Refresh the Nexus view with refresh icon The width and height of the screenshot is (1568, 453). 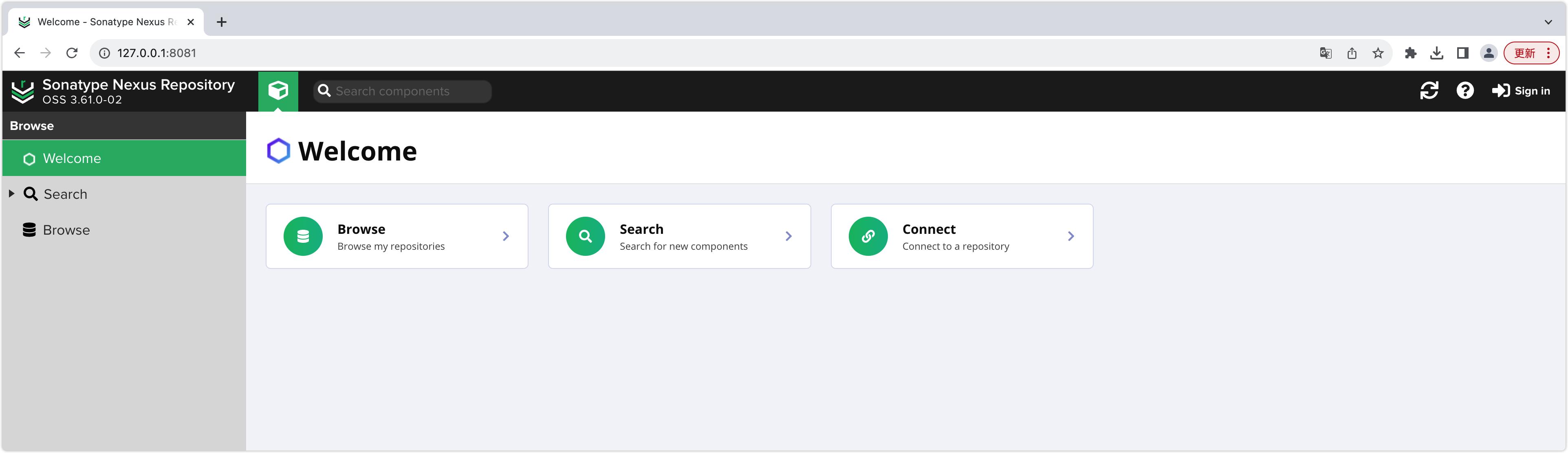click(x=1429, y=91)
